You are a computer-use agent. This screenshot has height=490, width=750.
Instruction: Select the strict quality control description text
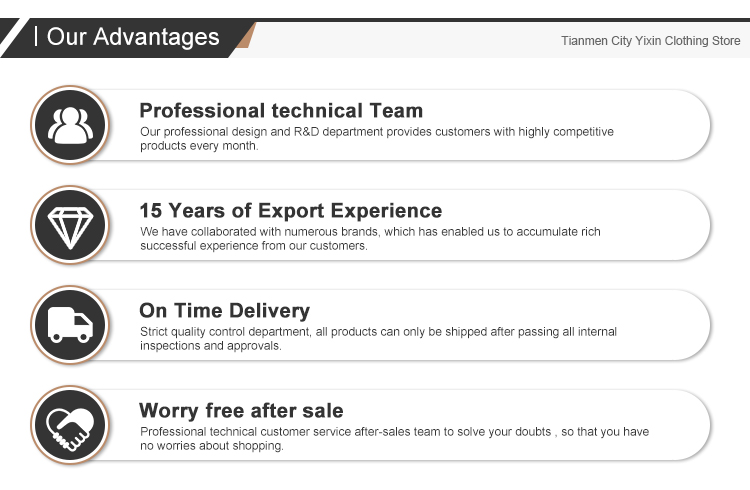coord(378,338)
